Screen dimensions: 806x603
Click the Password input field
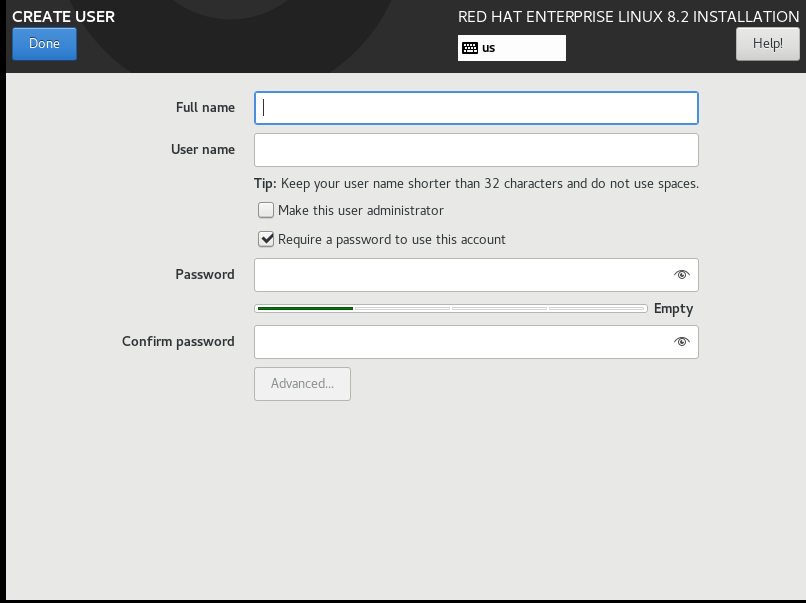(476, 275)
